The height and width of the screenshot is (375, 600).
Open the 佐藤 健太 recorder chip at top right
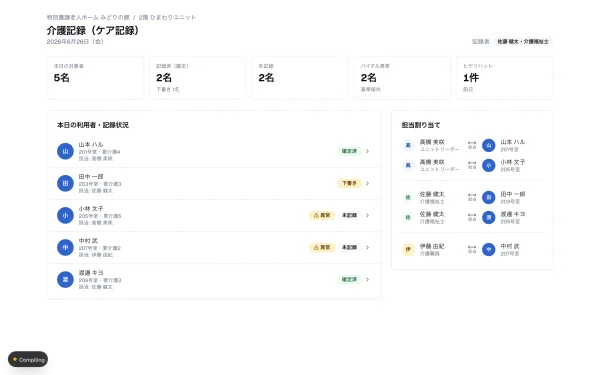click(x=523, y=41)
